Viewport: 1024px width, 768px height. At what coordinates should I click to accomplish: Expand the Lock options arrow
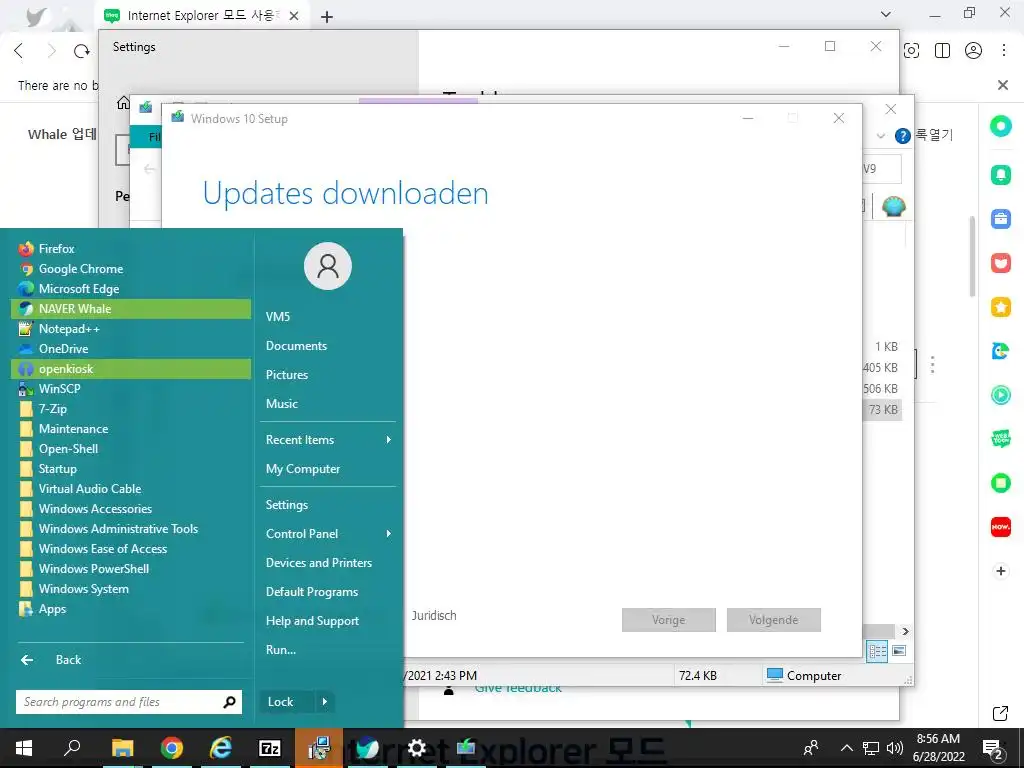click(x=325, y=702)
